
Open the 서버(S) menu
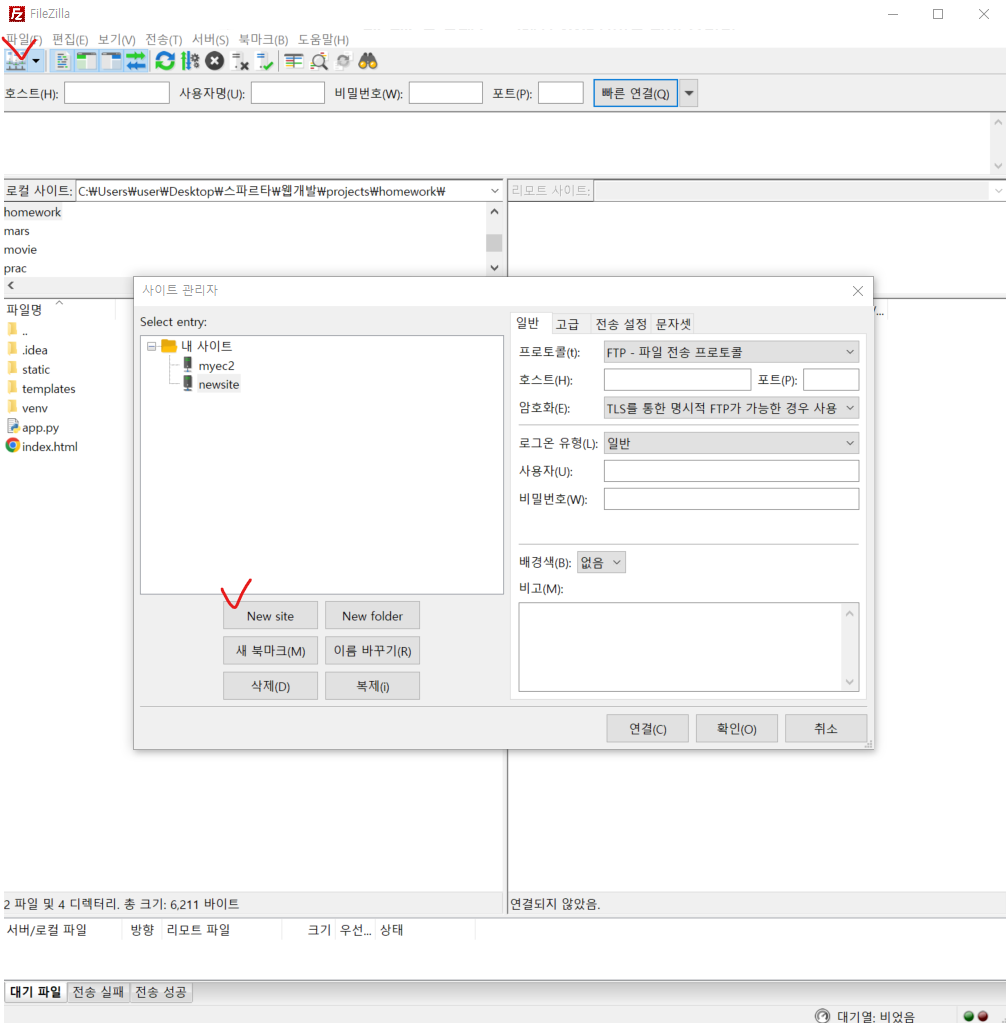pos(210,40)
